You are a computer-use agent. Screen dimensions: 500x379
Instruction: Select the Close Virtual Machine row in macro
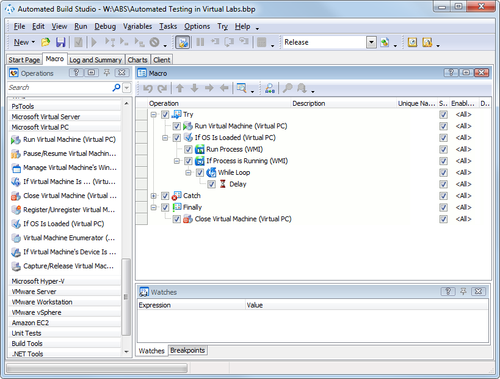click(313, 219)
